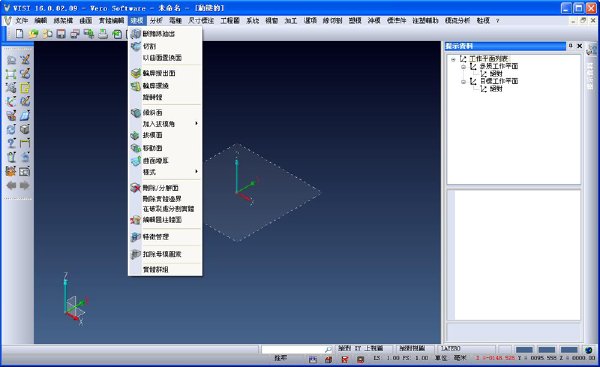600x367 pixels.
Task: Close the 提示資料 panel with its X
Action: pos(579,46)
